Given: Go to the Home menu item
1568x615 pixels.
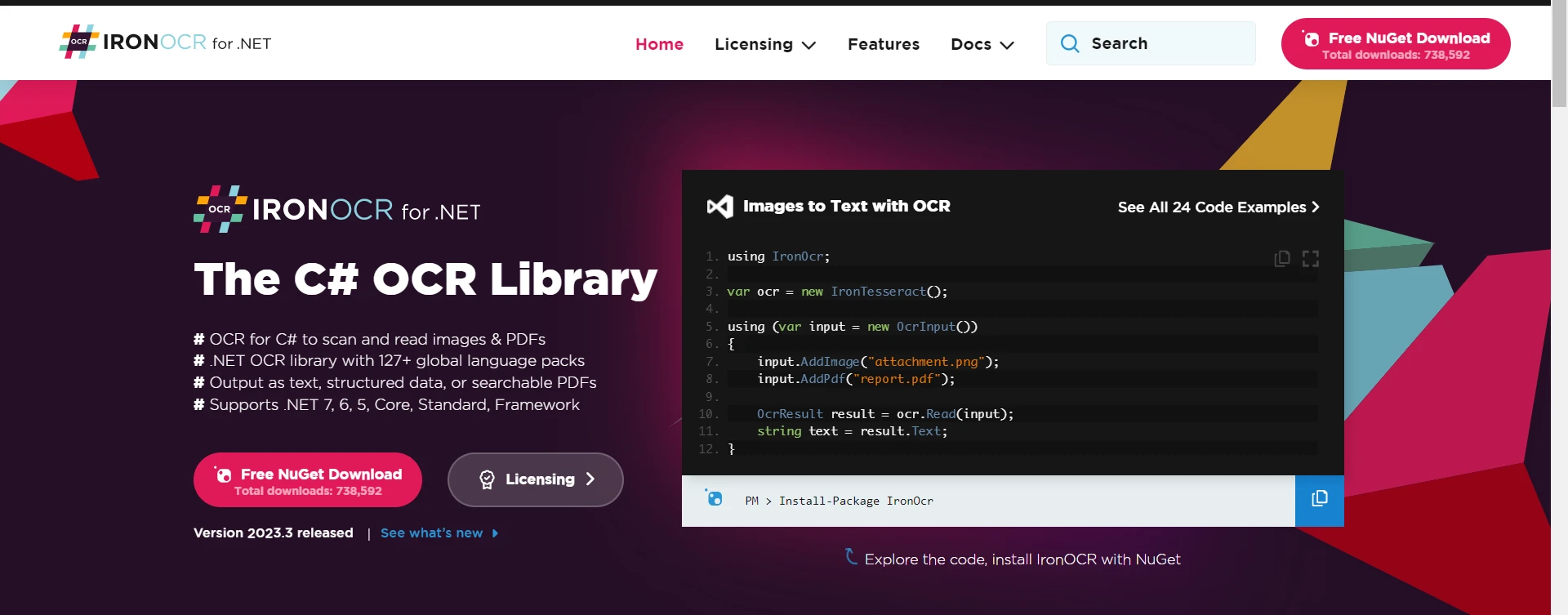Looking at the screenshot, I should 659,44.
